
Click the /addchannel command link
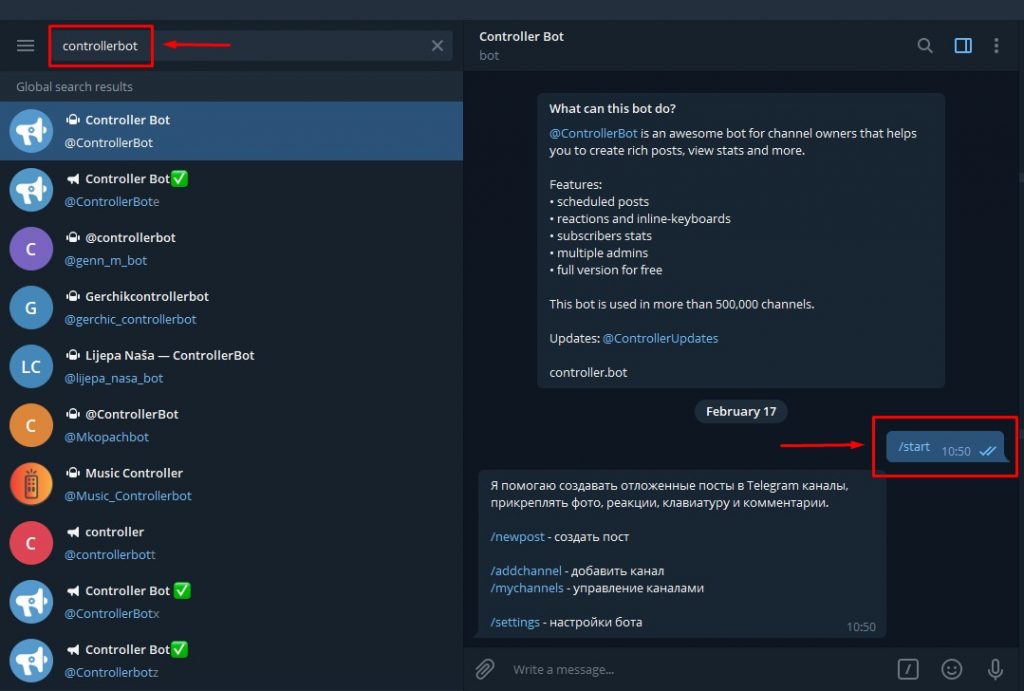pyautogui.click(x=526, y=571)
